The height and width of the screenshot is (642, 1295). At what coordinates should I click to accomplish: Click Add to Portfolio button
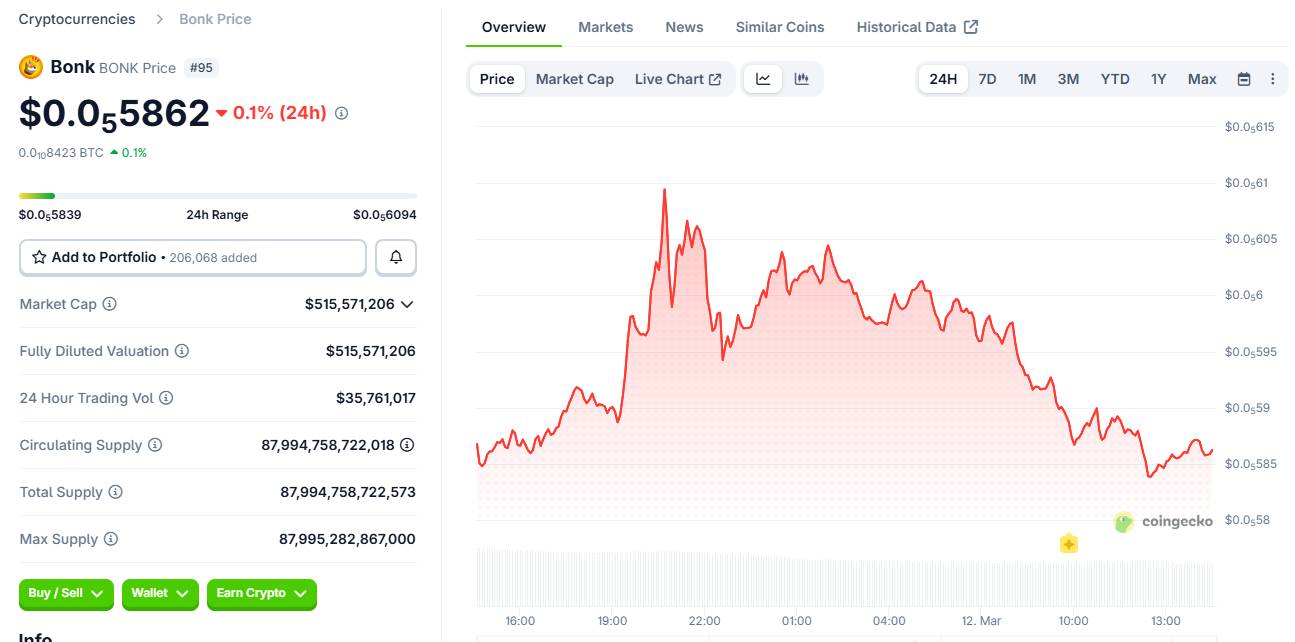[193, 257]
